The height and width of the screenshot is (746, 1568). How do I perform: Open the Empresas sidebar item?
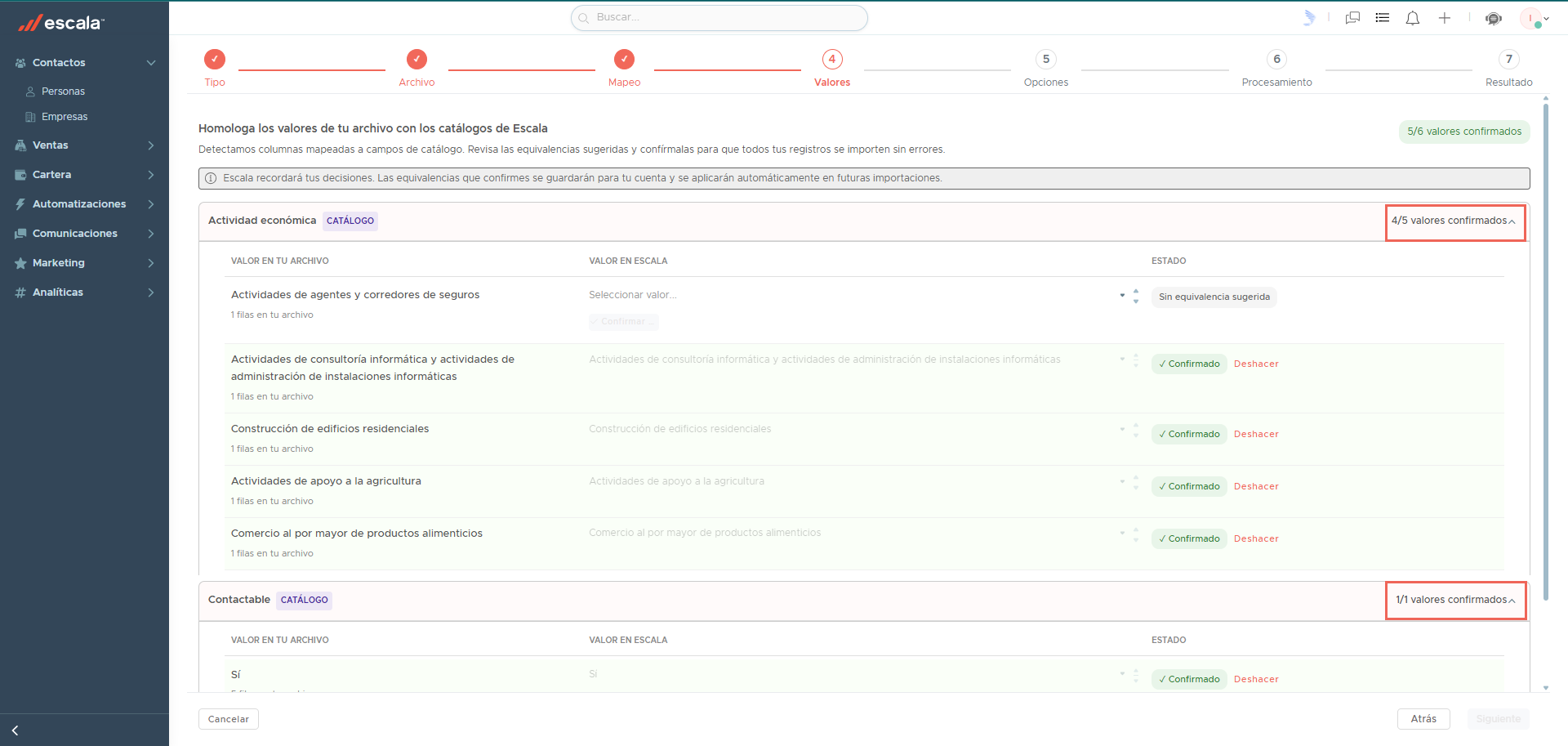click(65, 117)
